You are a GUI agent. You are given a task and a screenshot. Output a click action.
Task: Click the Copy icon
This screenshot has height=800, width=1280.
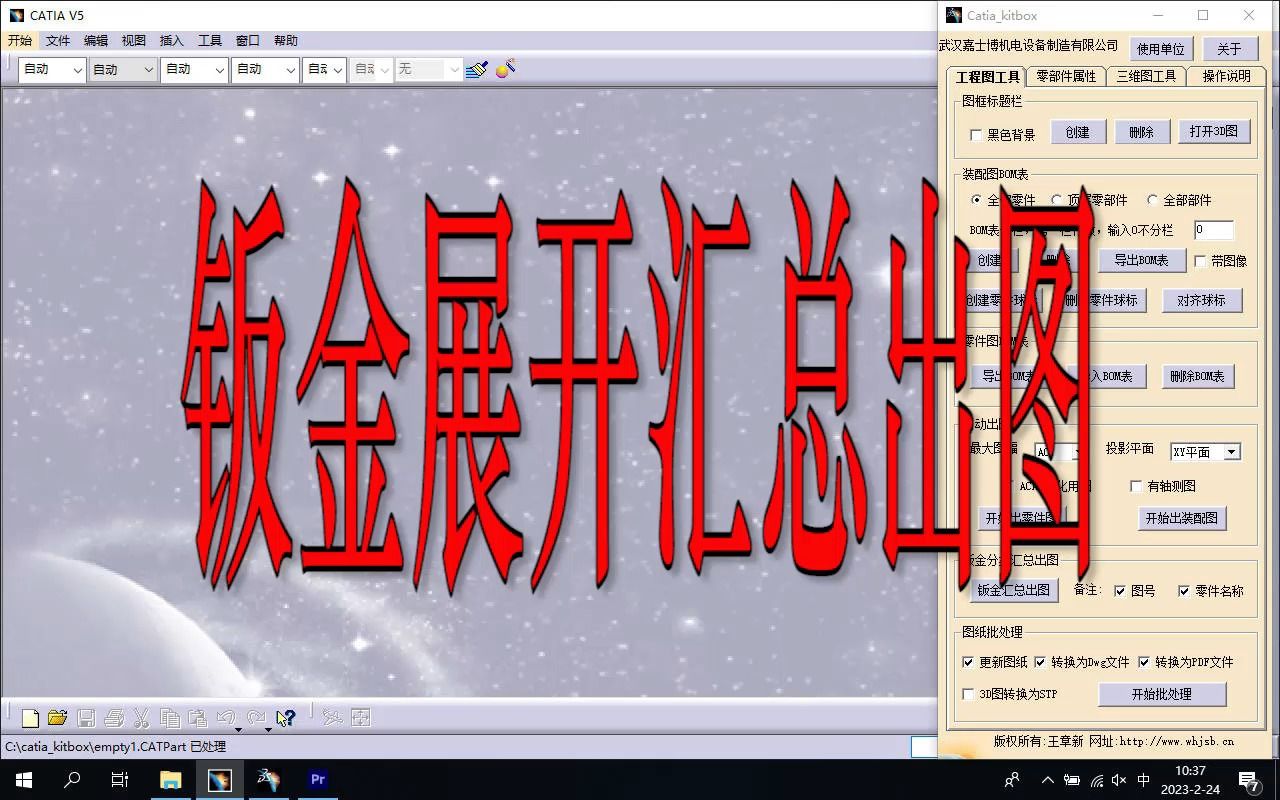click(x=170, y=717)
